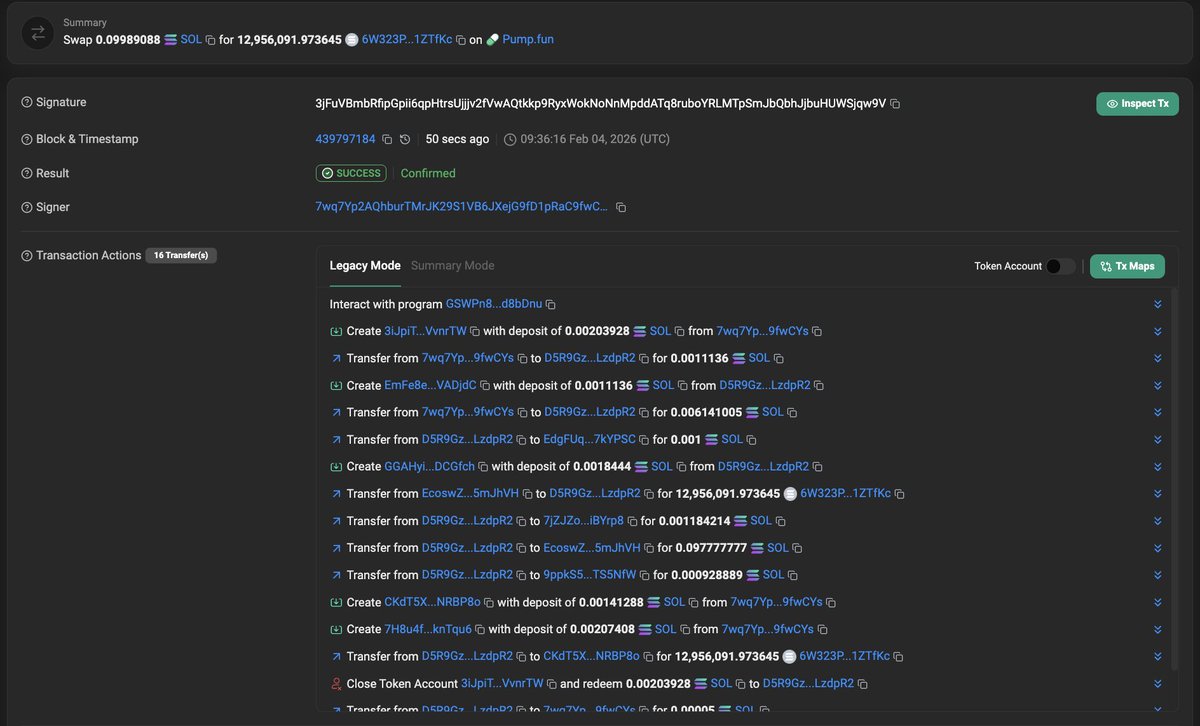Copy 9ppkS5...TS5NfW address
This screenshot has width=1200, height=726.
pos(644,575)
